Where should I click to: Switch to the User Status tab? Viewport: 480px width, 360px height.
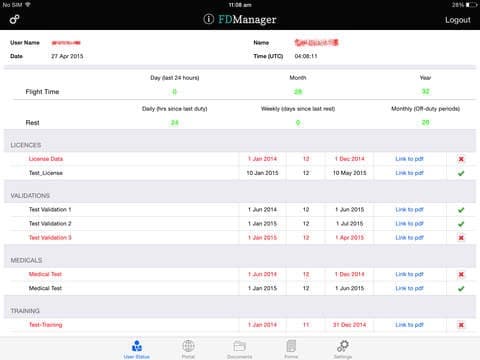pyautogui.click(x=137, y=349)
